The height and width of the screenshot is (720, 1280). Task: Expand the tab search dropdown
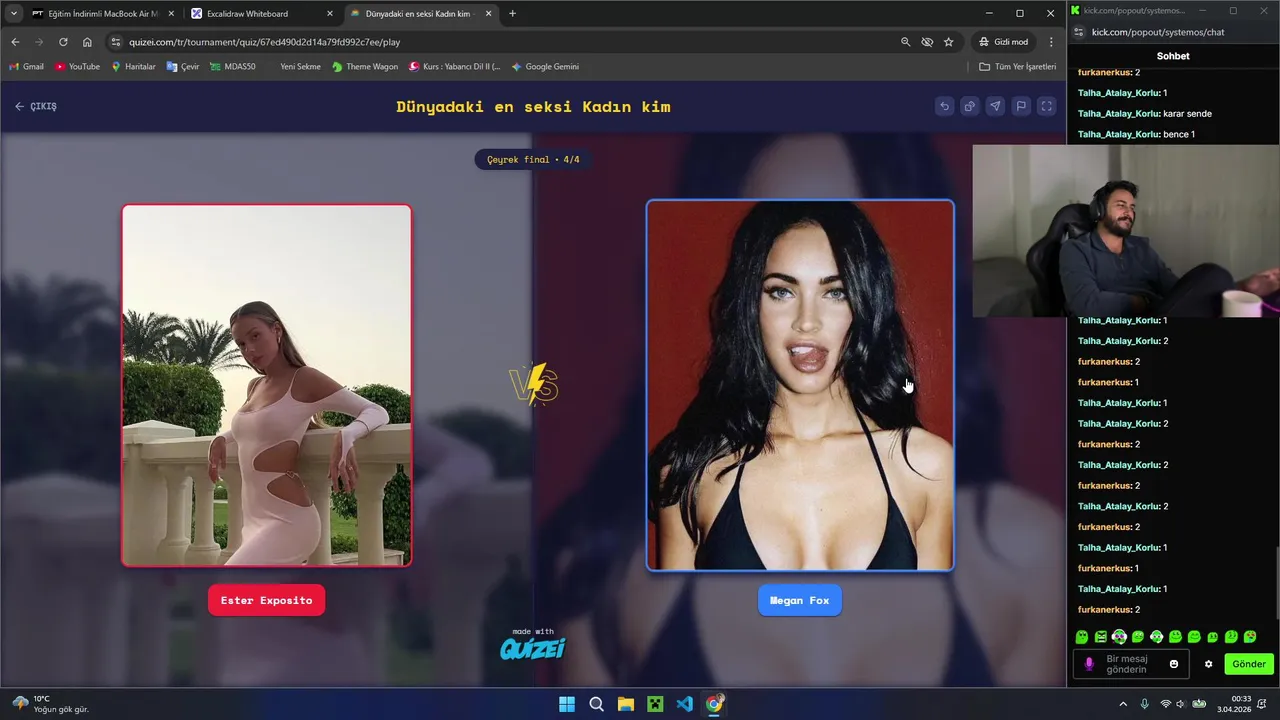coord(13,13)
